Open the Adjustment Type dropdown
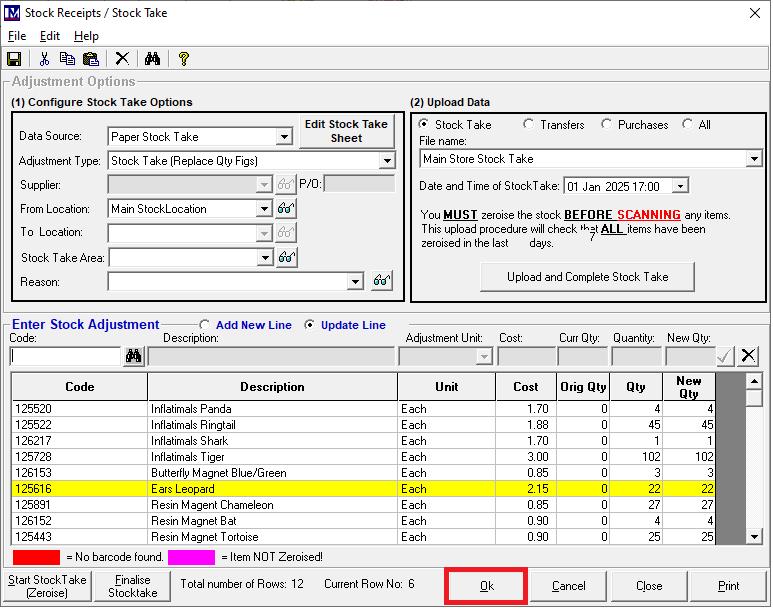 [x=387, y=161]
